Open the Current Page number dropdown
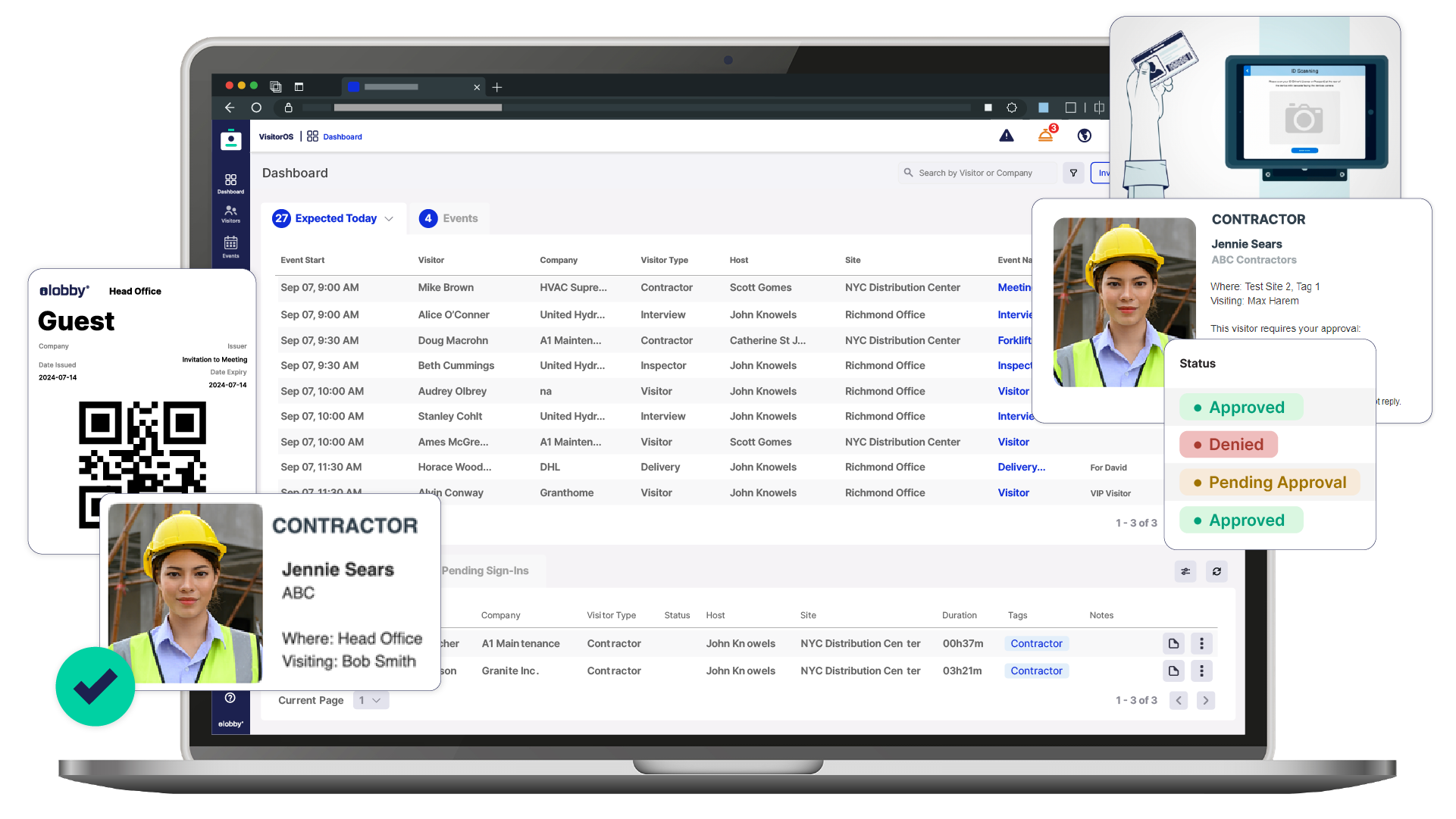The height and width of the screenshot is (819, 1456). pyautogui.click(x=371, y=700)
